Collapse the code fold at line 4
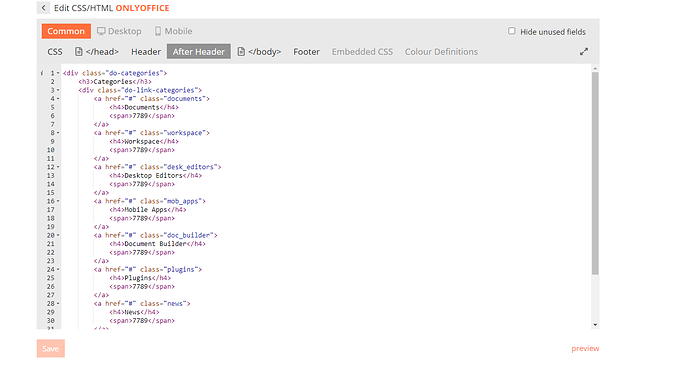Screen dimensions: 689x365 click(58, 98)
